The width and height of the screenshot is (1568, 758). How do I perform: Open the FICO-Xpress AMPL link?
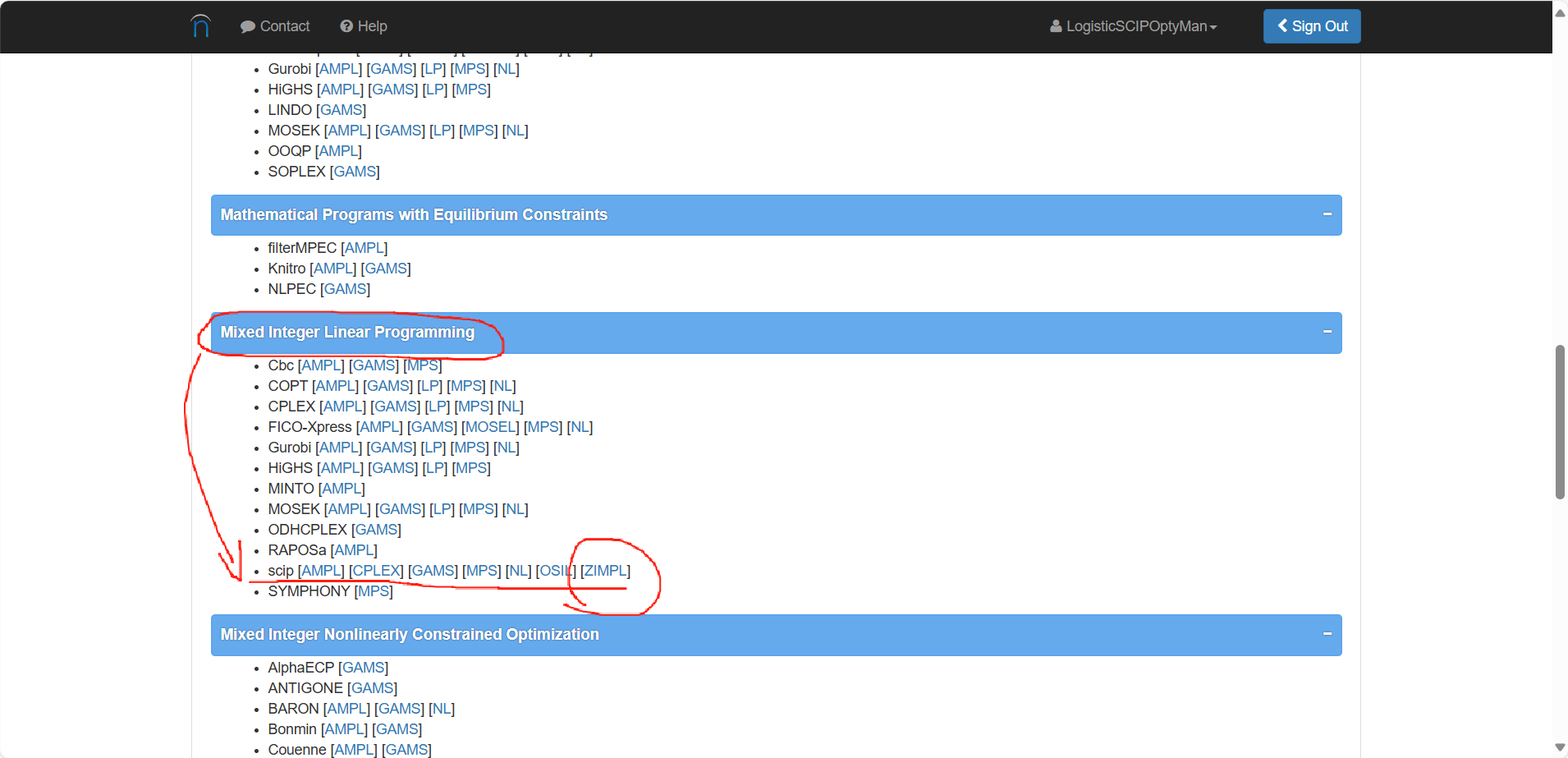click(x=379, y=427)
